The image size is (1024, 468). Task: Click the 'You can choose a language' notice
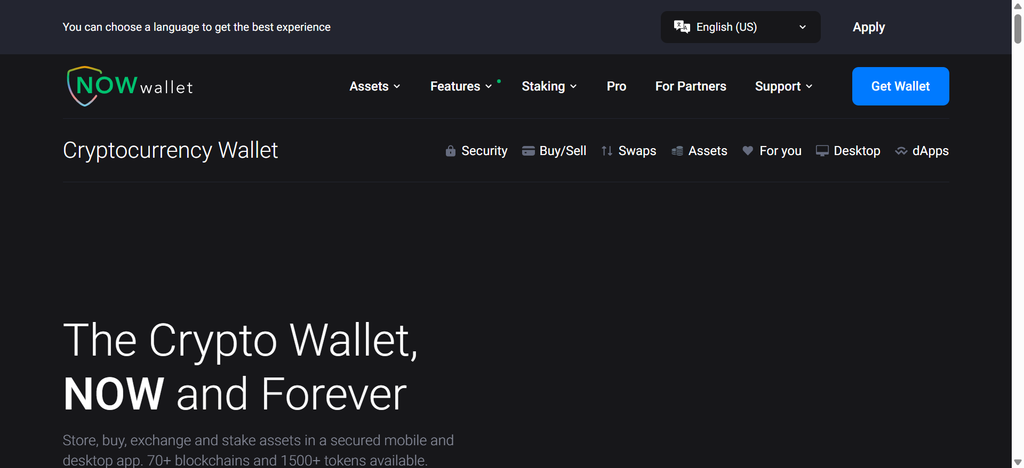point(197,27)
